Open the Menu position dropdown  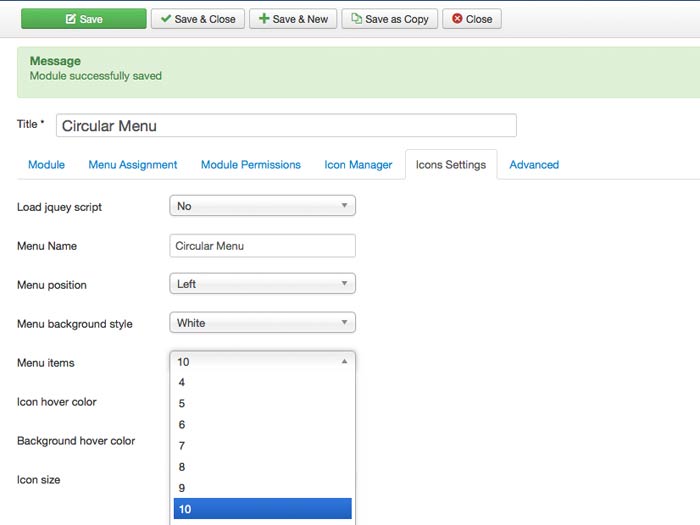pos(263,284)
